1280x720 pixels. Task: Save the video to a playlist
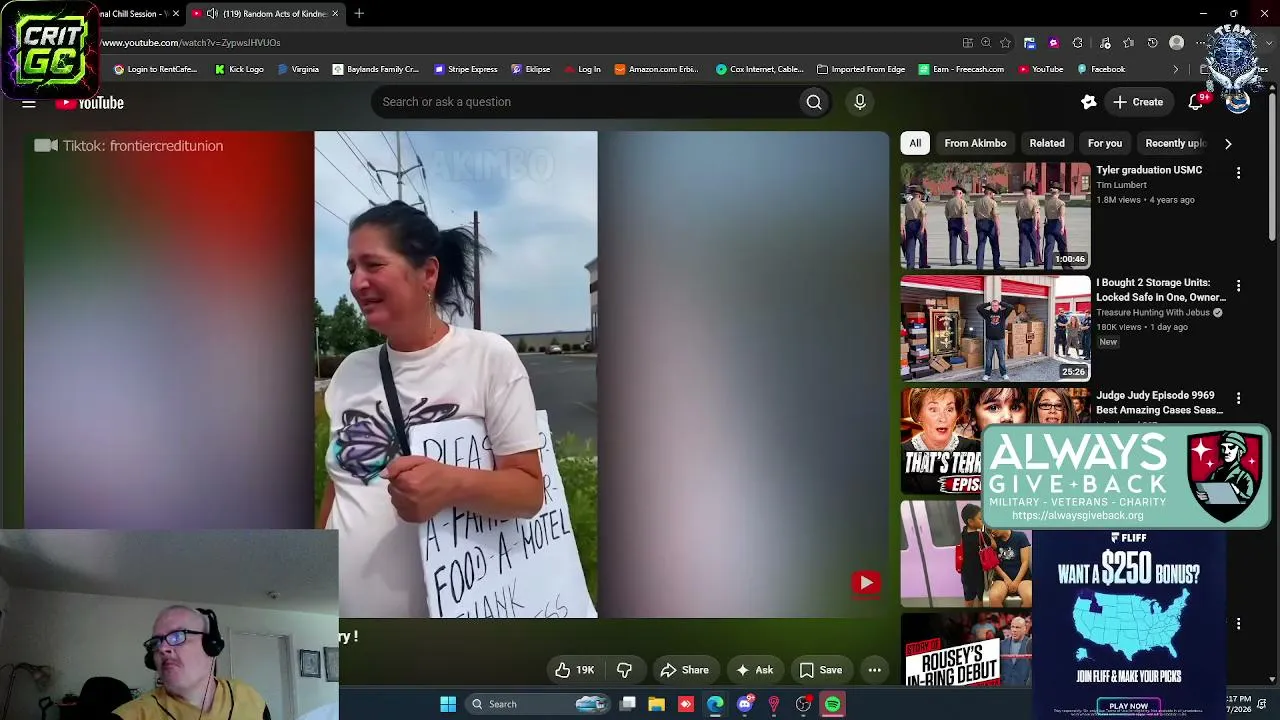(x=820, y=670)
